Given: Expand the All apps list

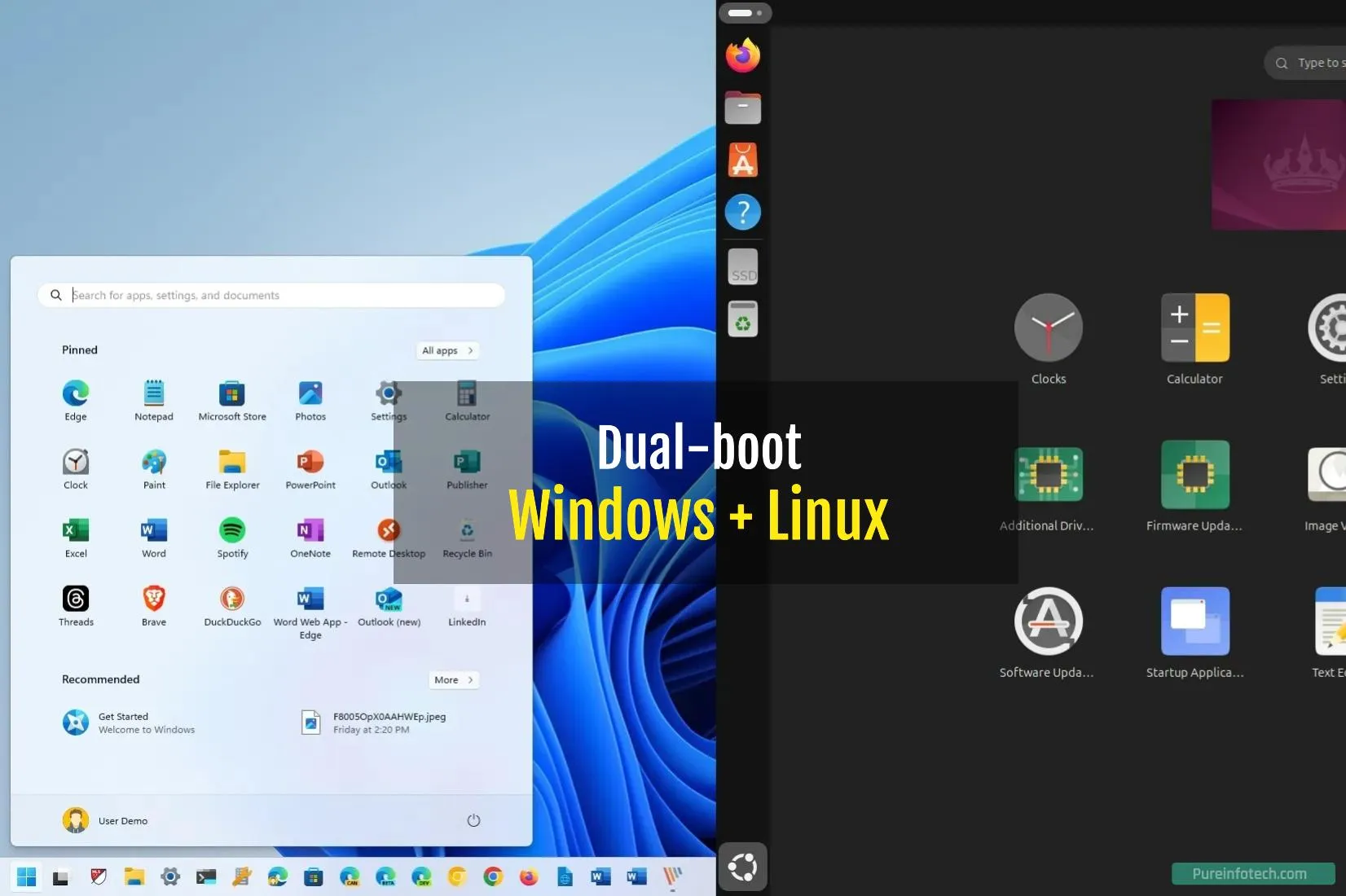Looking at the screenshot, I should [x=446, y=350].
